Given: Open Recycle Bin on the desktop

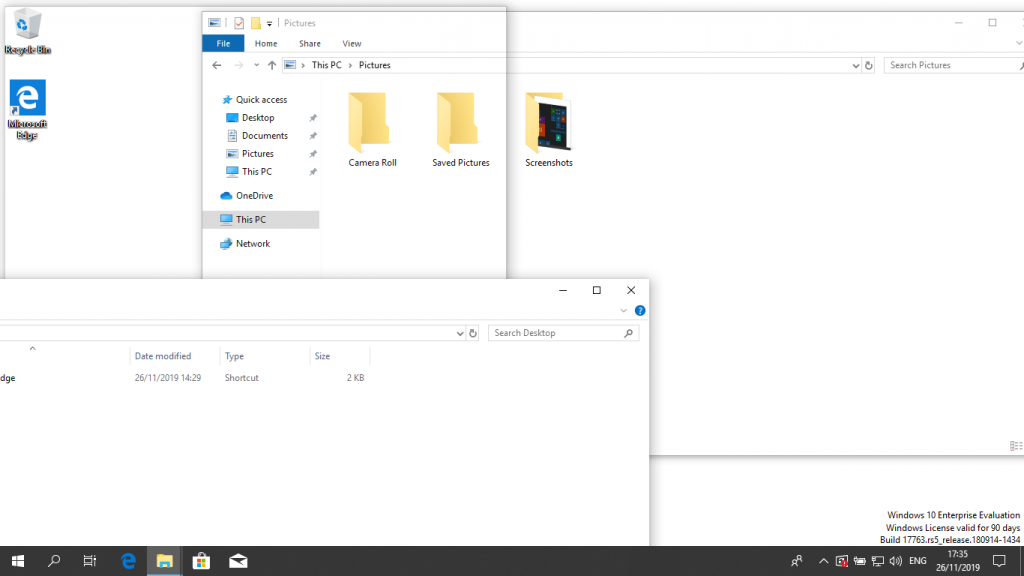Looking at the screenshot, I should (27, 31).
